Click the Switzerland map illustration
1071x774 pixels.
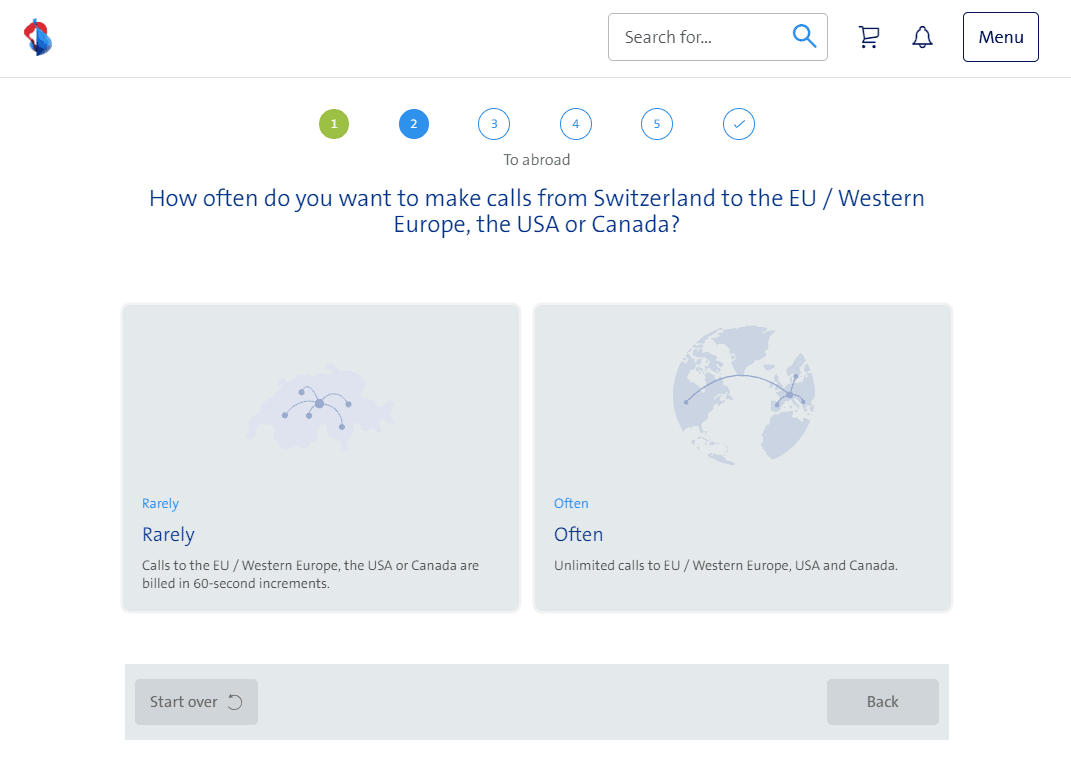click(x=320, y=407)
